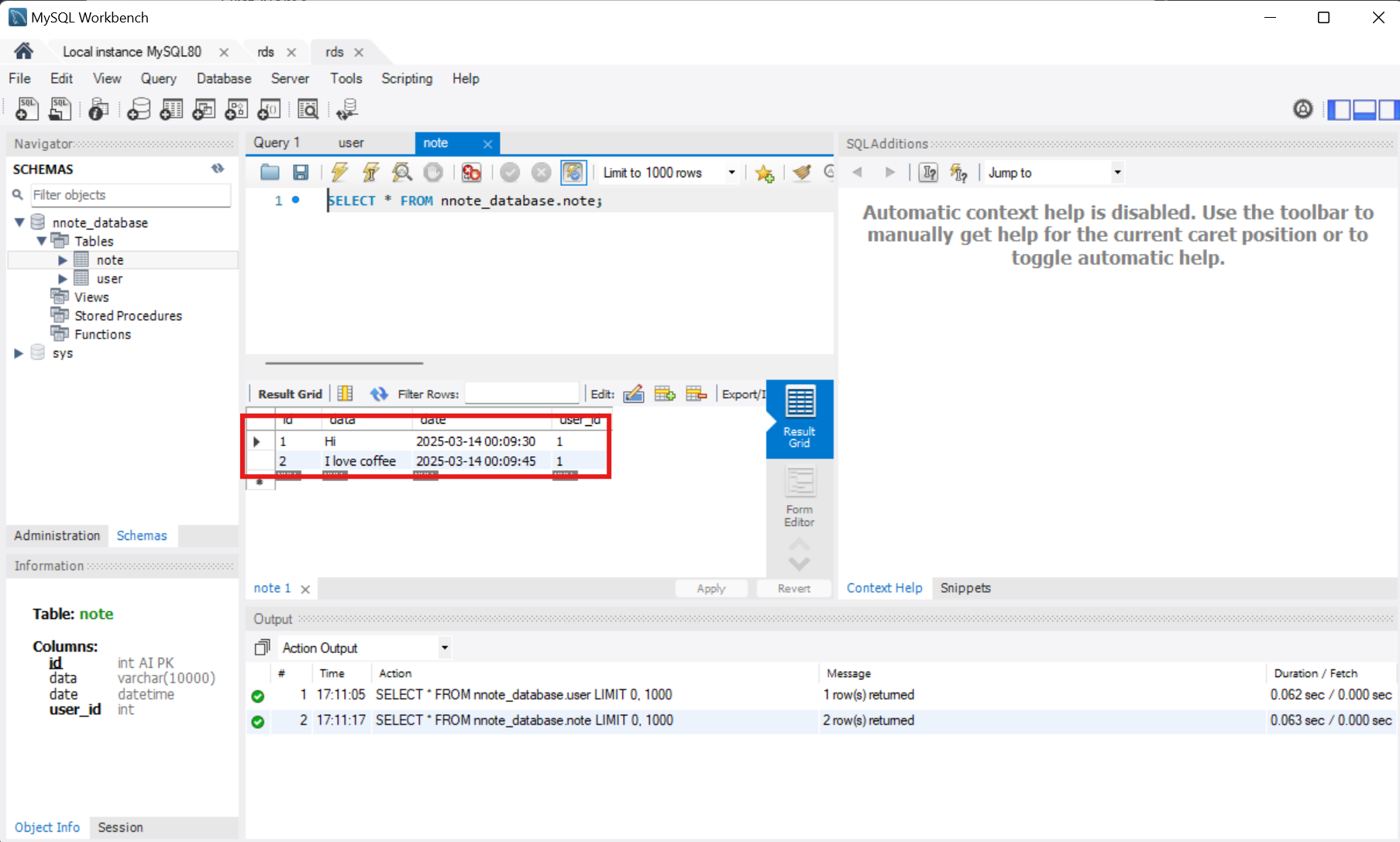Screen dimensions: 1400x842
Task: Stop the running query hand icon
Action: click(x=433, y=173)
